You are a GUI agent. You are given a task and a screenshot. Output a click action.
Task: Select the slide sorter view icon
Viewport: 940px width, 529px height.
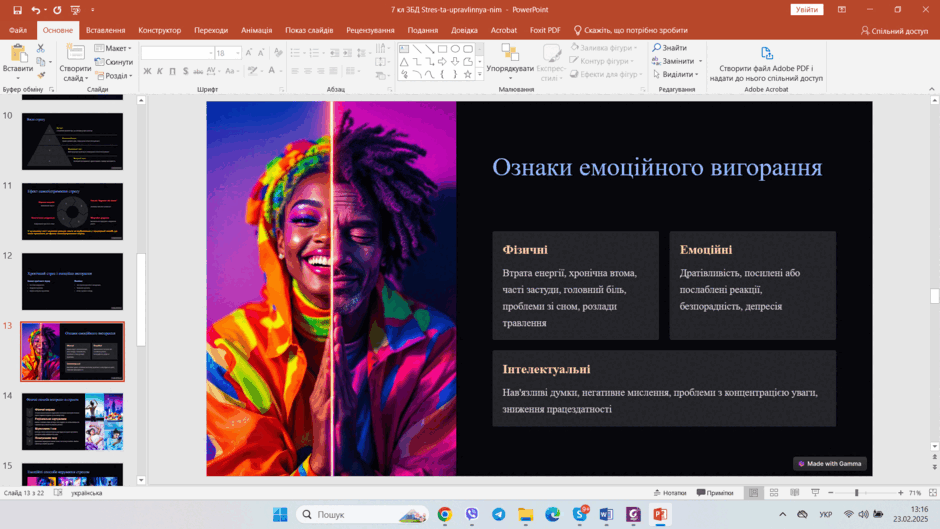(774, 492)
